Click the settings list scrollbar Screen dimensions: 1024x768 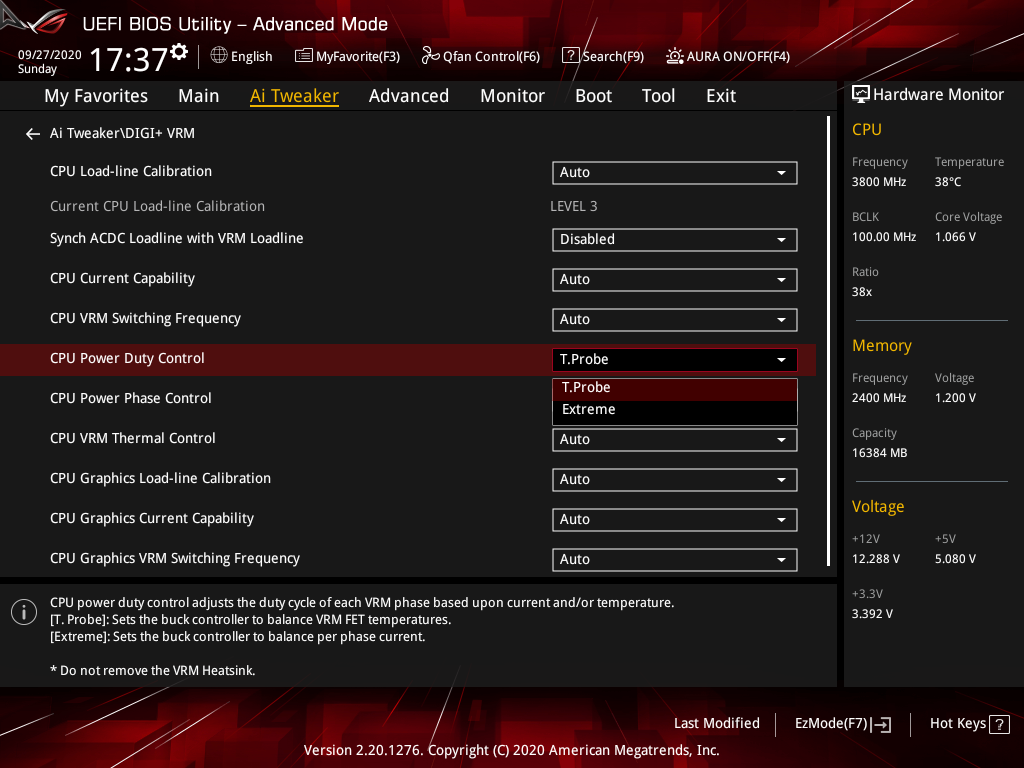(828, 341)
